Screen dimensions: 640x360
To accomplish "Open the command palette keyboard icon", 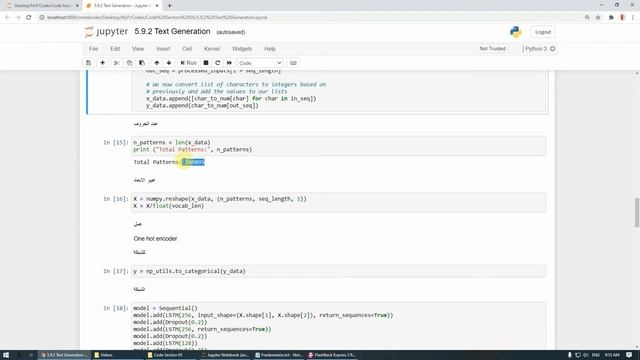I will click(293, 63).
